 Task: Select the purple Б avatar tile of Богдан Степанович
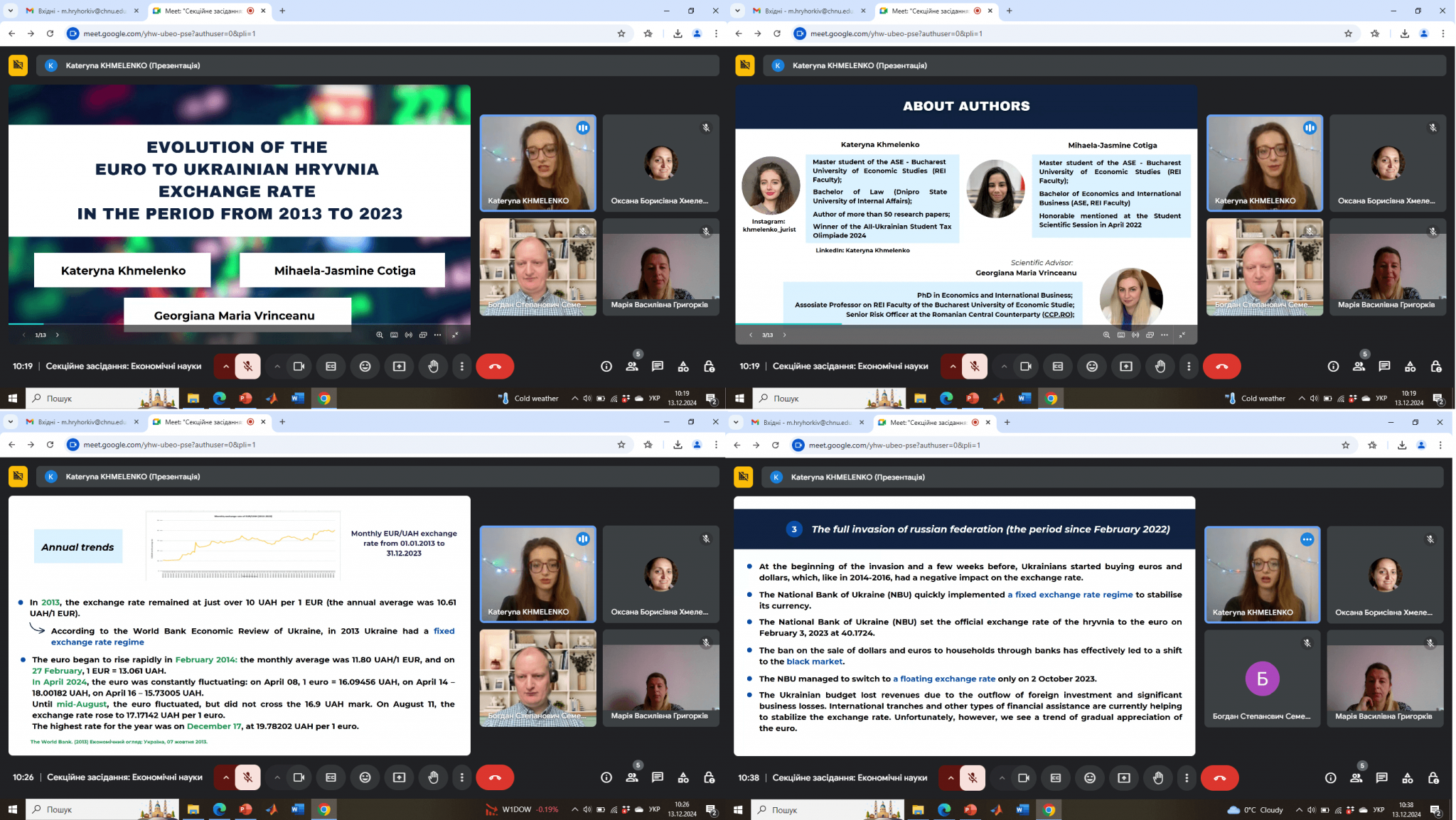1262,679
